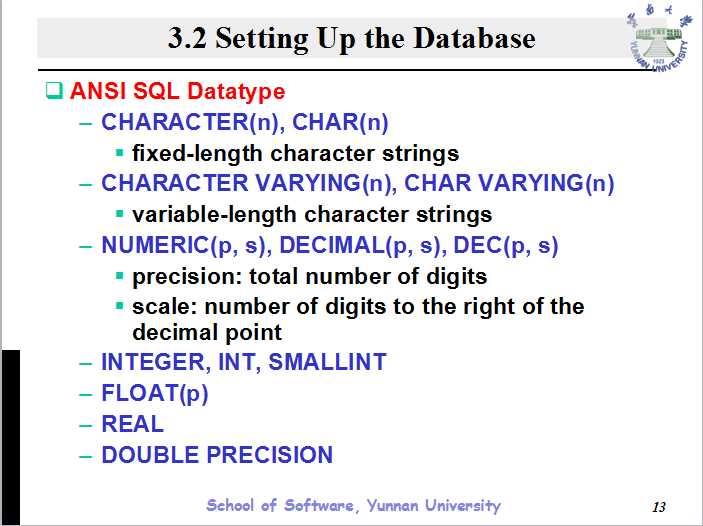Click the DOUBLE PRECISION item
The height and width of the screenshot is (526, 703).
pyautogui.click(x=217, y=455)
